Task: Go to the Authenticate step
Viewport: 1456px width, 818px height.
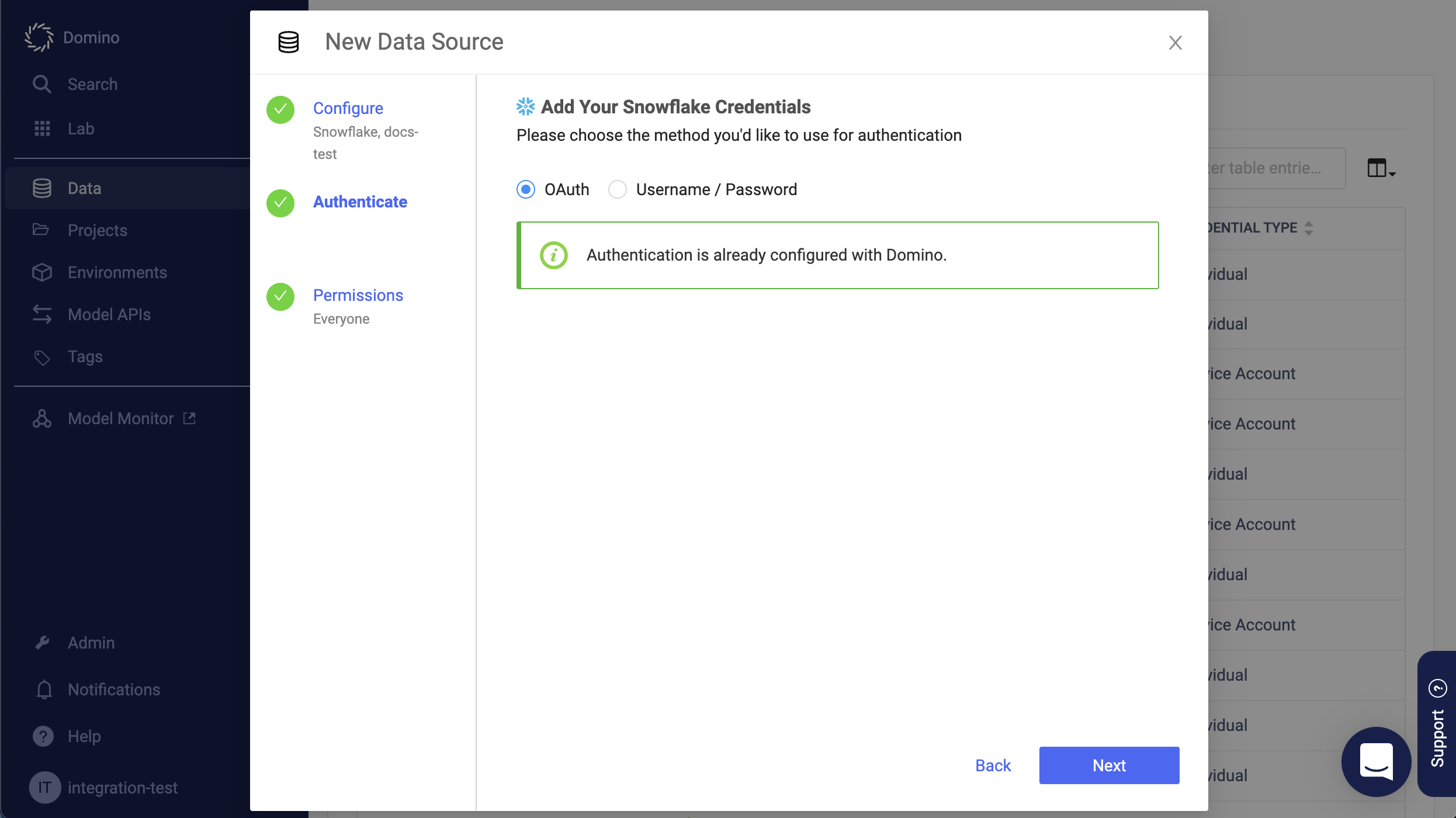Action: (360, 202)
